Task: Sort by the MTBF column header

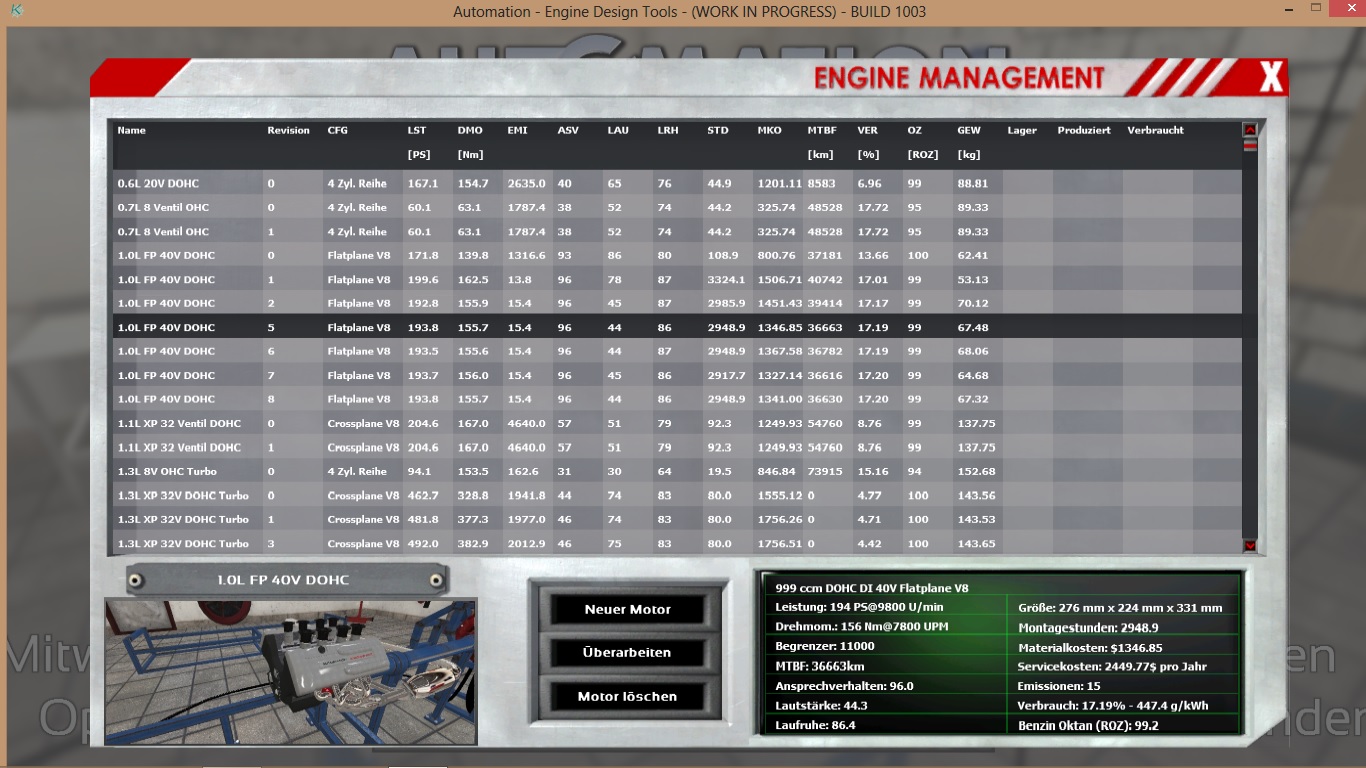Action: point(822,130)
